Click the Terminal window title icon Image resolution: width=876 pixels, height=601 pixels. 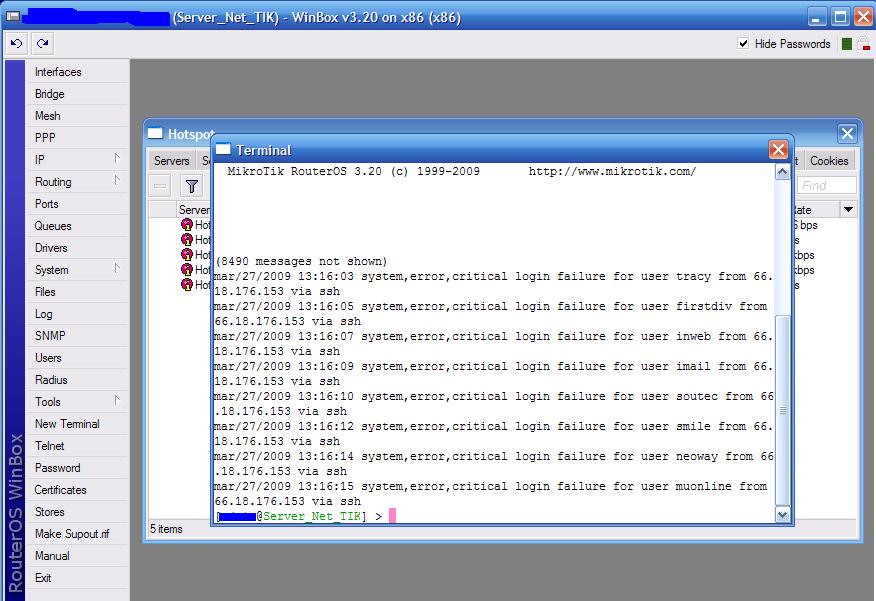pyautogui.click(x=223, y=149)
